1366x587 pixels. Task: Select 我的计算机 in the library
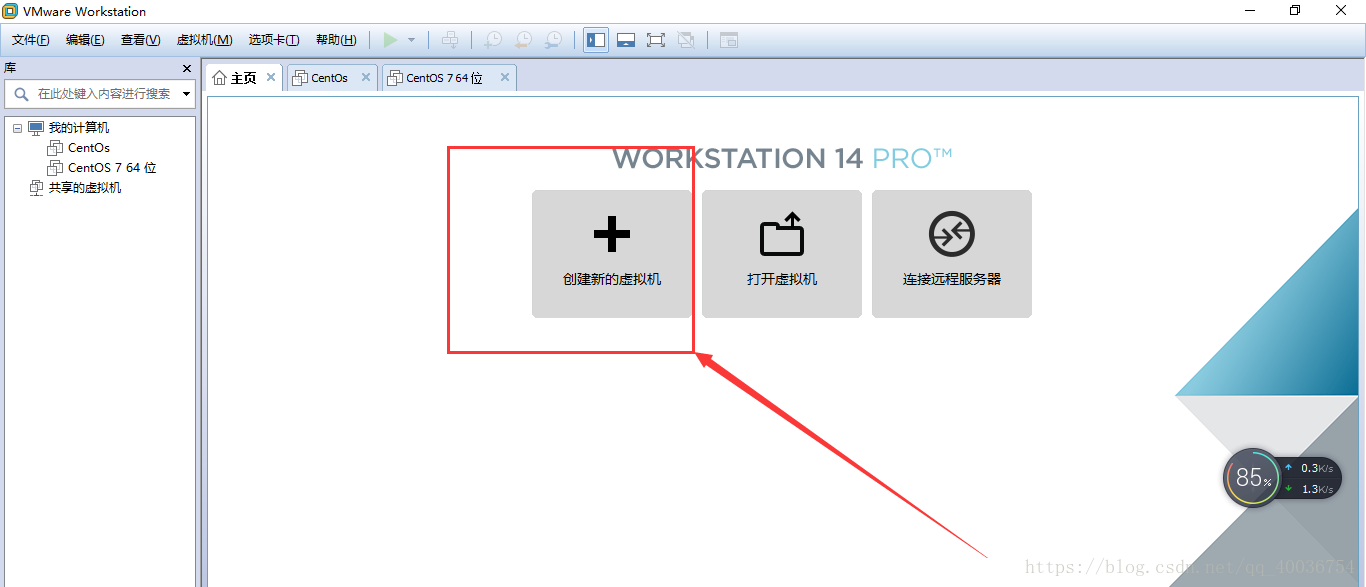[x=79, y=128]
